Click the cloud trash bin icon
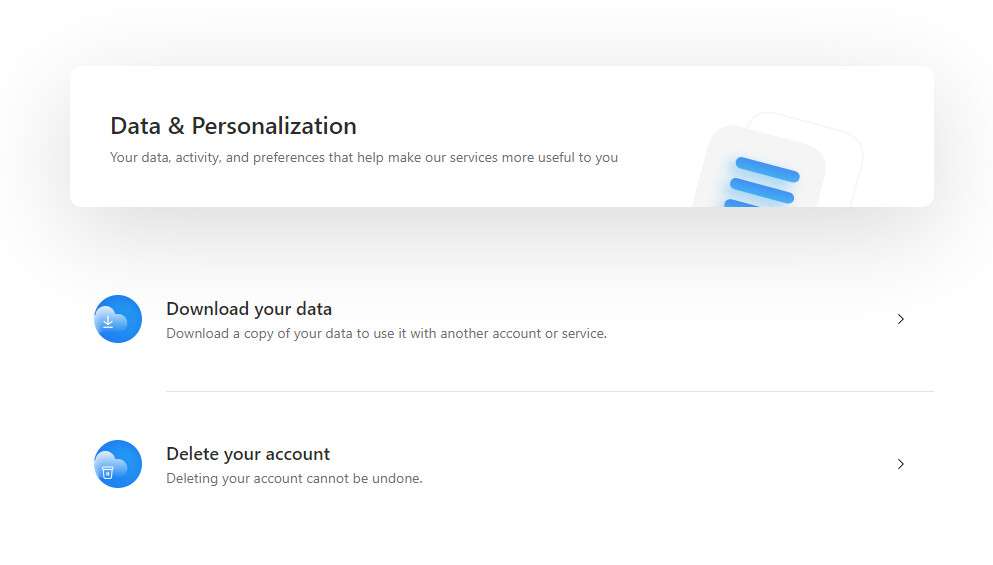 [118, 464]
